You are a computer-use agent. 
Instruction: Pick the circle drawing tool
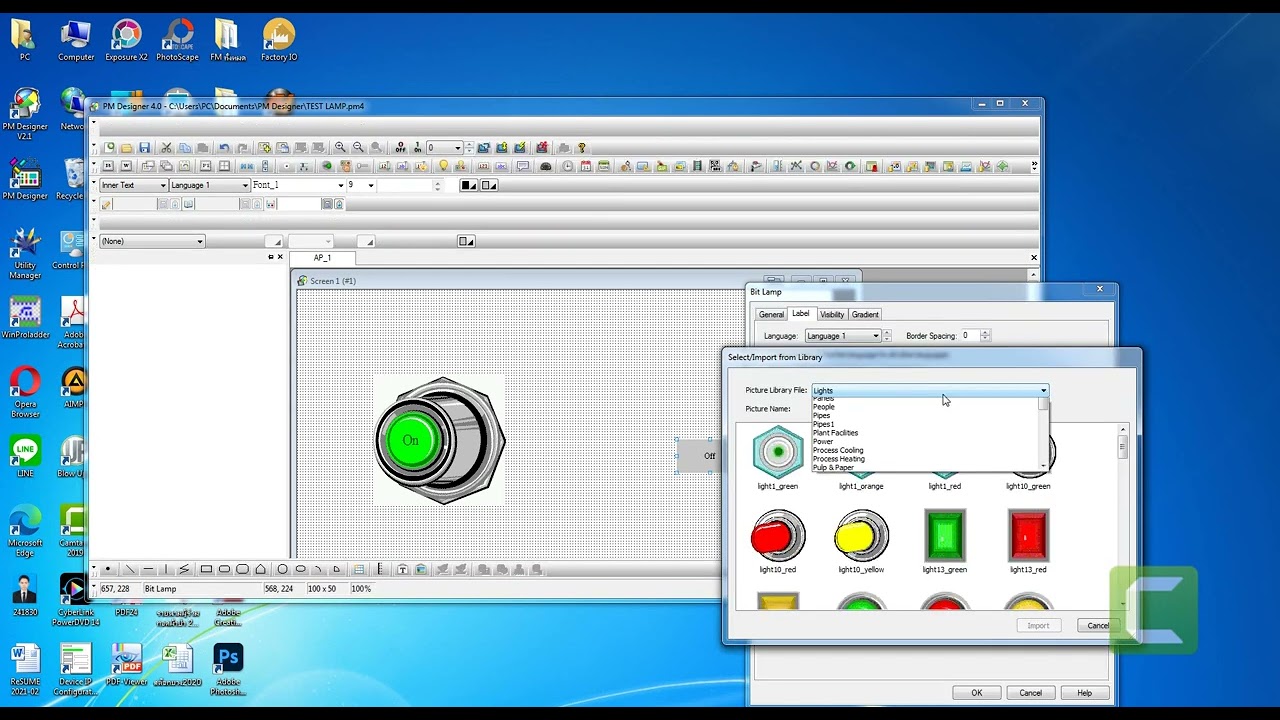coord(282,570)
